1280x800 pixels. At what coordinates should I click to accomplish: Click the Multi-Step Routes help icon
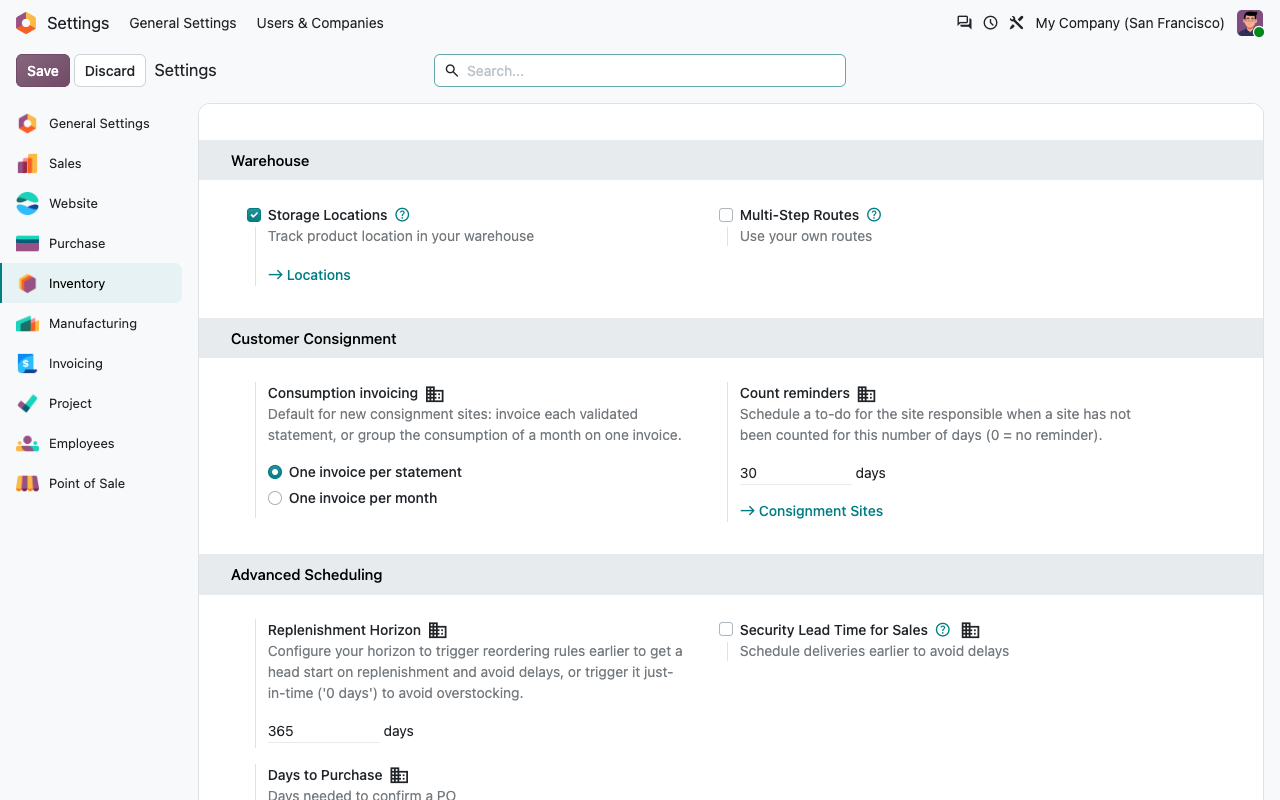tap(874, 215)
